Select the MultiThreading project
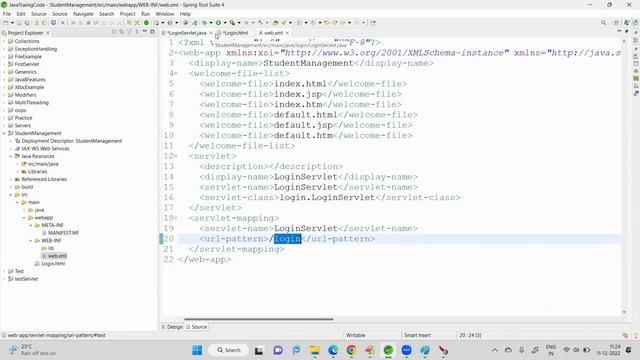 [31, 102]
